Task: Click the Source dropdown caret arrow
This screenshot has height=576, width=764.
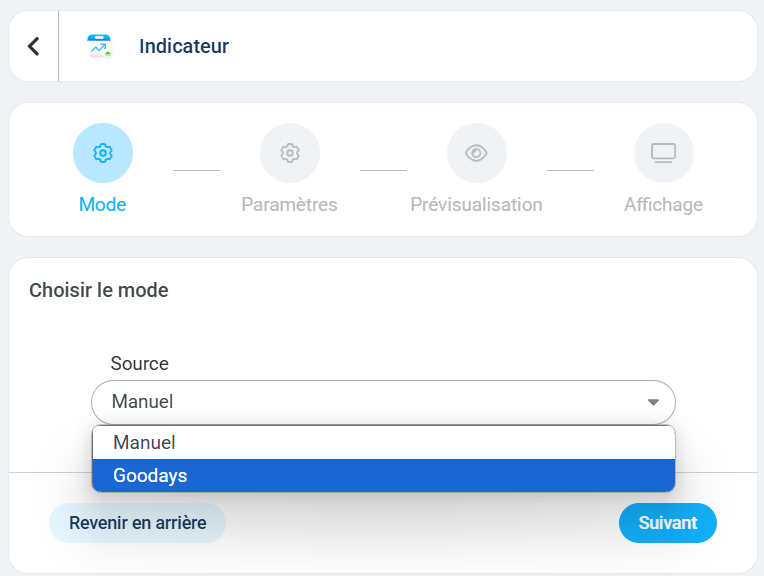Action: pos(653,402)
